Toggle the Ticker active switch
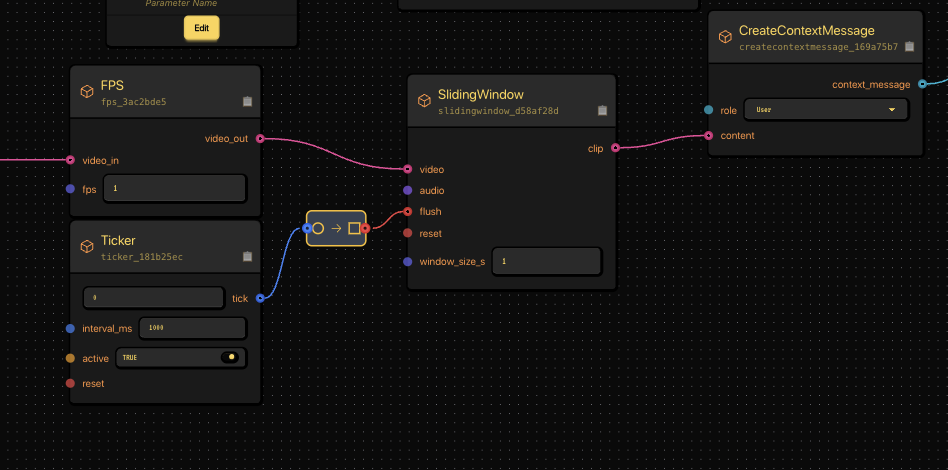Screen dimensions: 948x470 tap(230, 357)
